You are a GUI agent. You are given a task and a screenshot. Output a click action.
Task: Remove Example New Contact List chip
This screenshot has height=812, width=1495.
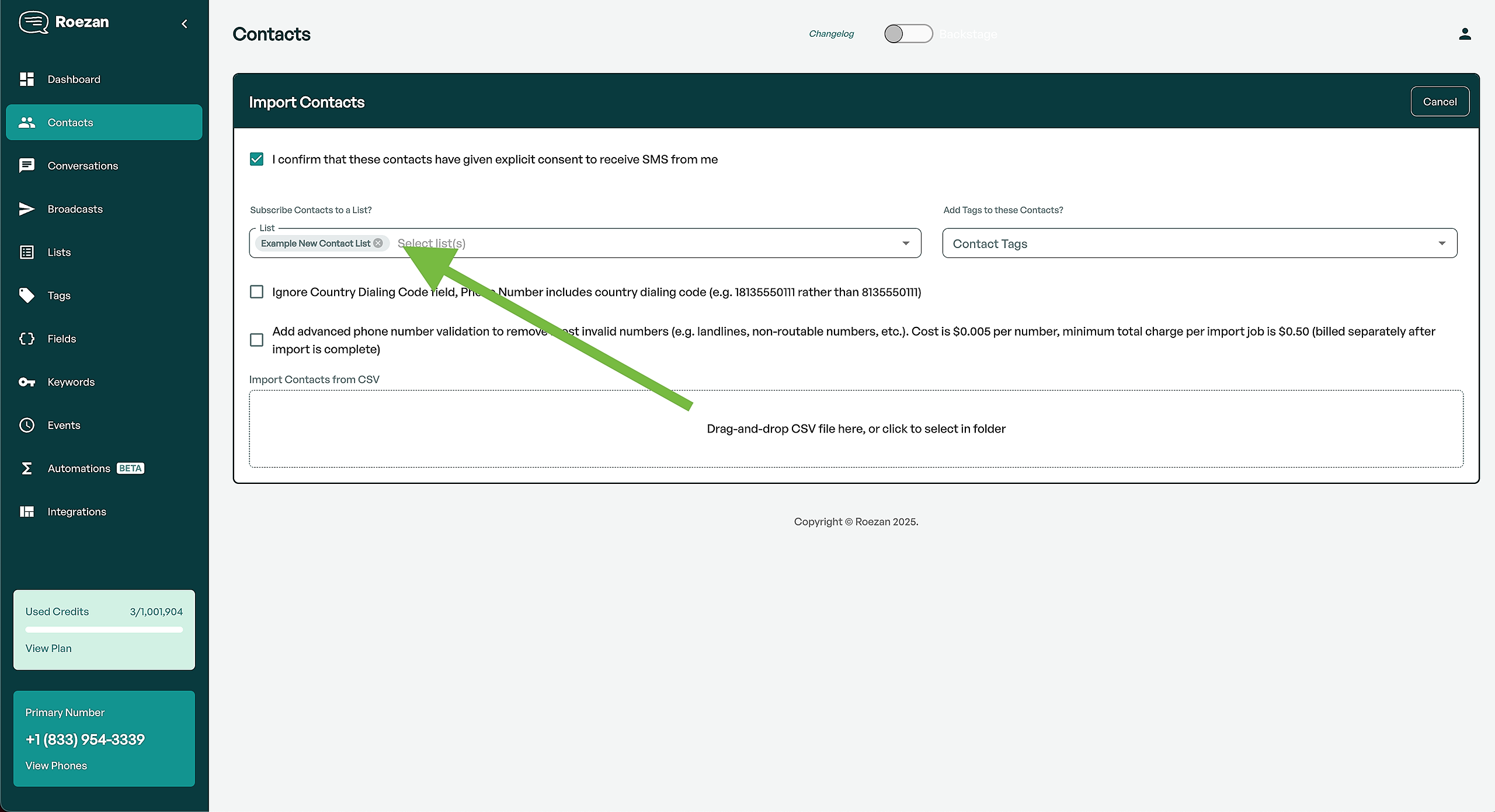[x=378, y=243]
